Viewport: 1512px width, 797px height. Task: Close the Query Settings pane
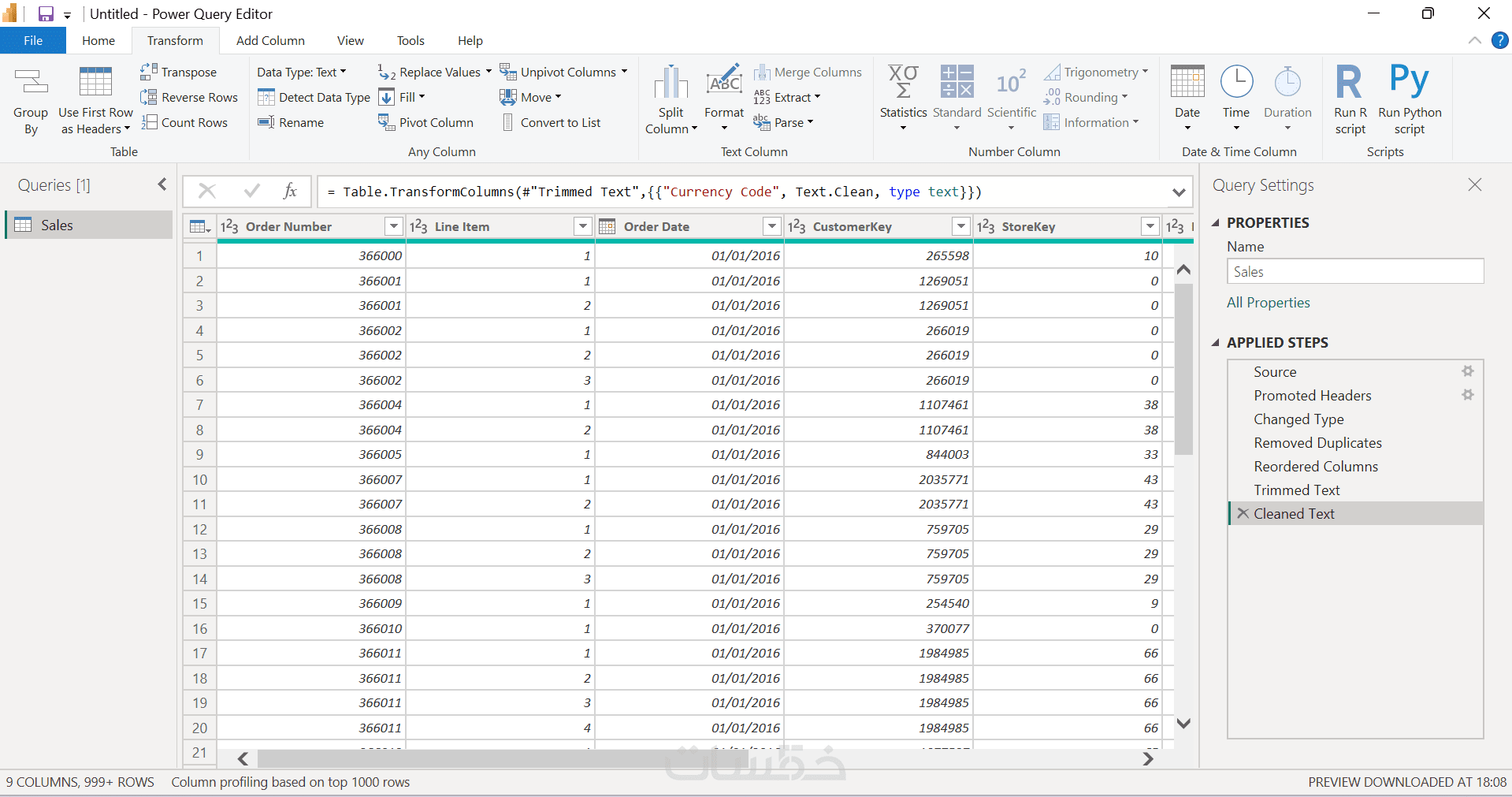[1475, 184]
